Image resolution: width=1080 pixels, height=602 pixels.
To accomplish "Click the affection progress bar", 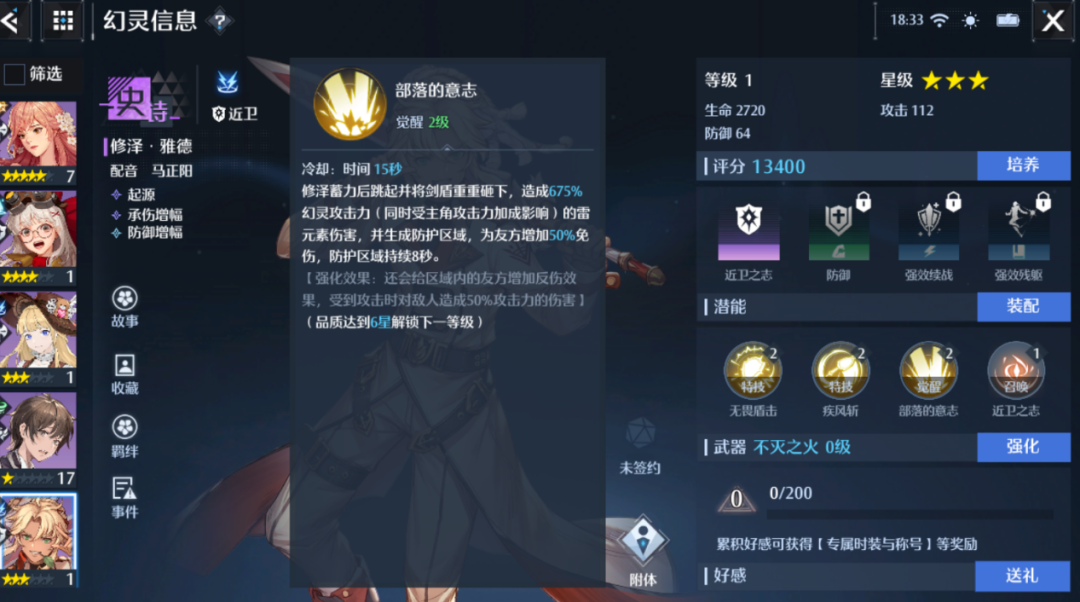I will coord(909,514).
